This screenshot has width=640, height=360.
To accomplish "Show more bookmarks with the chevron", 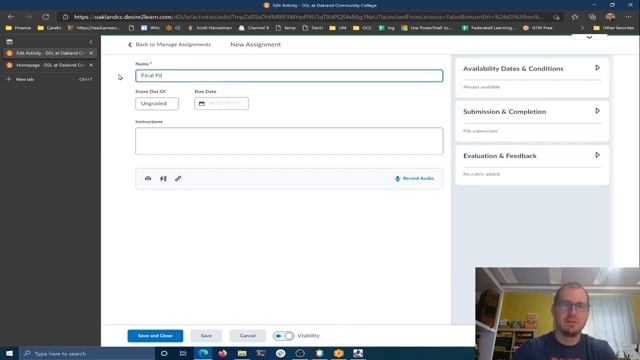I will pyautogui.click(x=582, y=28).
